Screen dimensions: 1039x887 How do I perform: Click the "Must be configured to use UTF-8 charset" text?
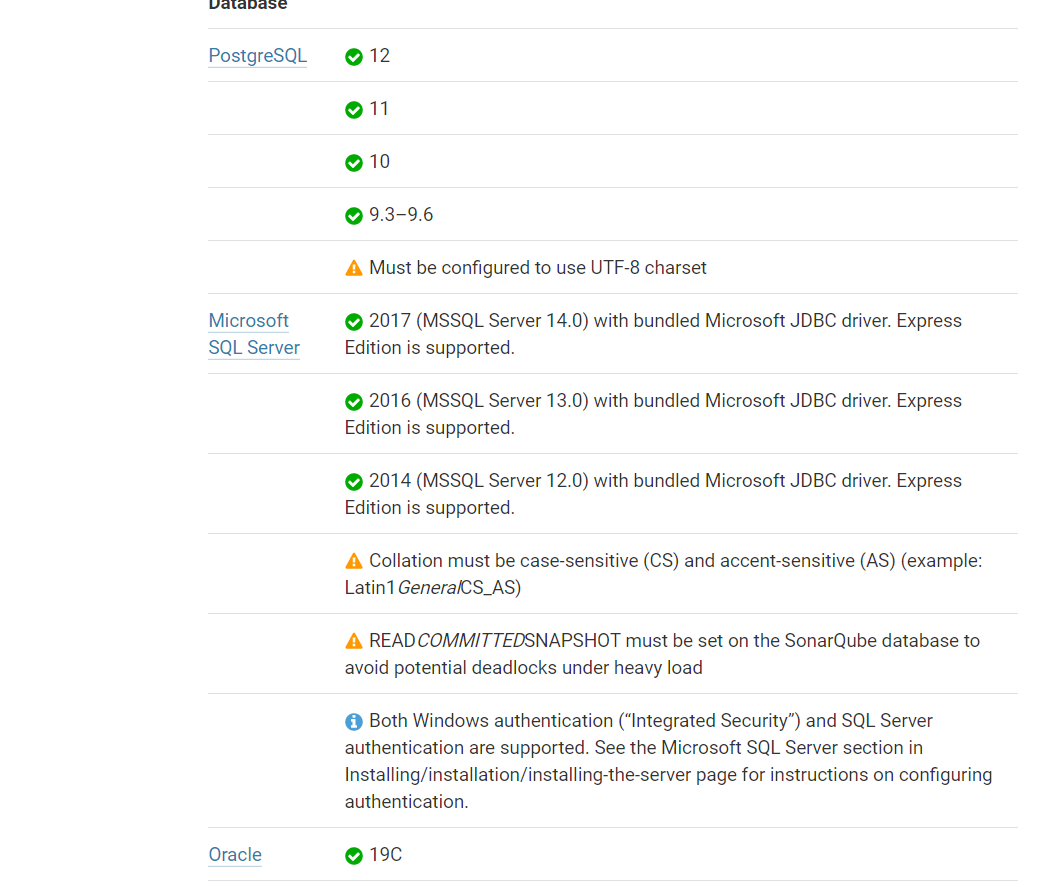point(538,268)
